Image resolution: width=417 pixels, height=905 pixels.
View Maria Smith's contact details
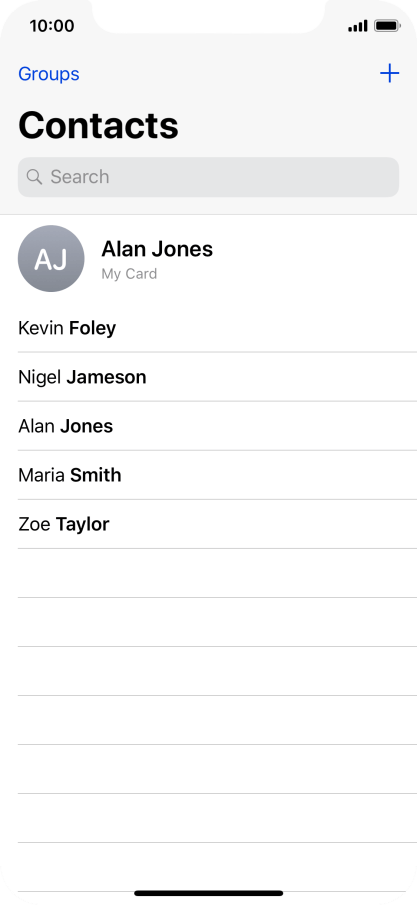pos(217,474)
